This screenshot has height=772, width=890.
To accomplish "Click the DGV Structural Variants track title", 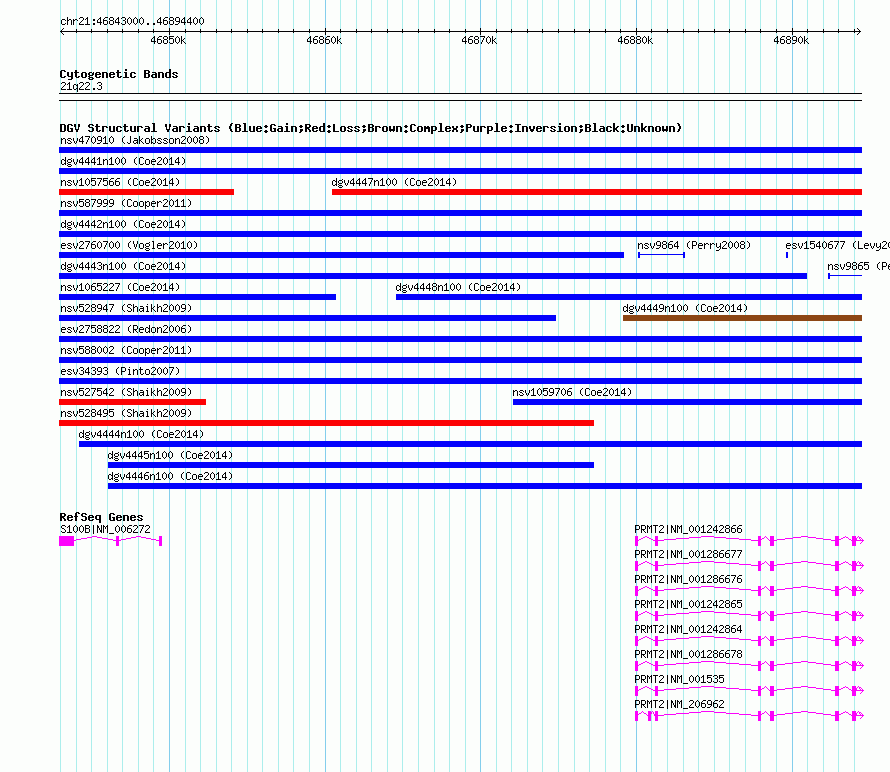I will (370, 128).
